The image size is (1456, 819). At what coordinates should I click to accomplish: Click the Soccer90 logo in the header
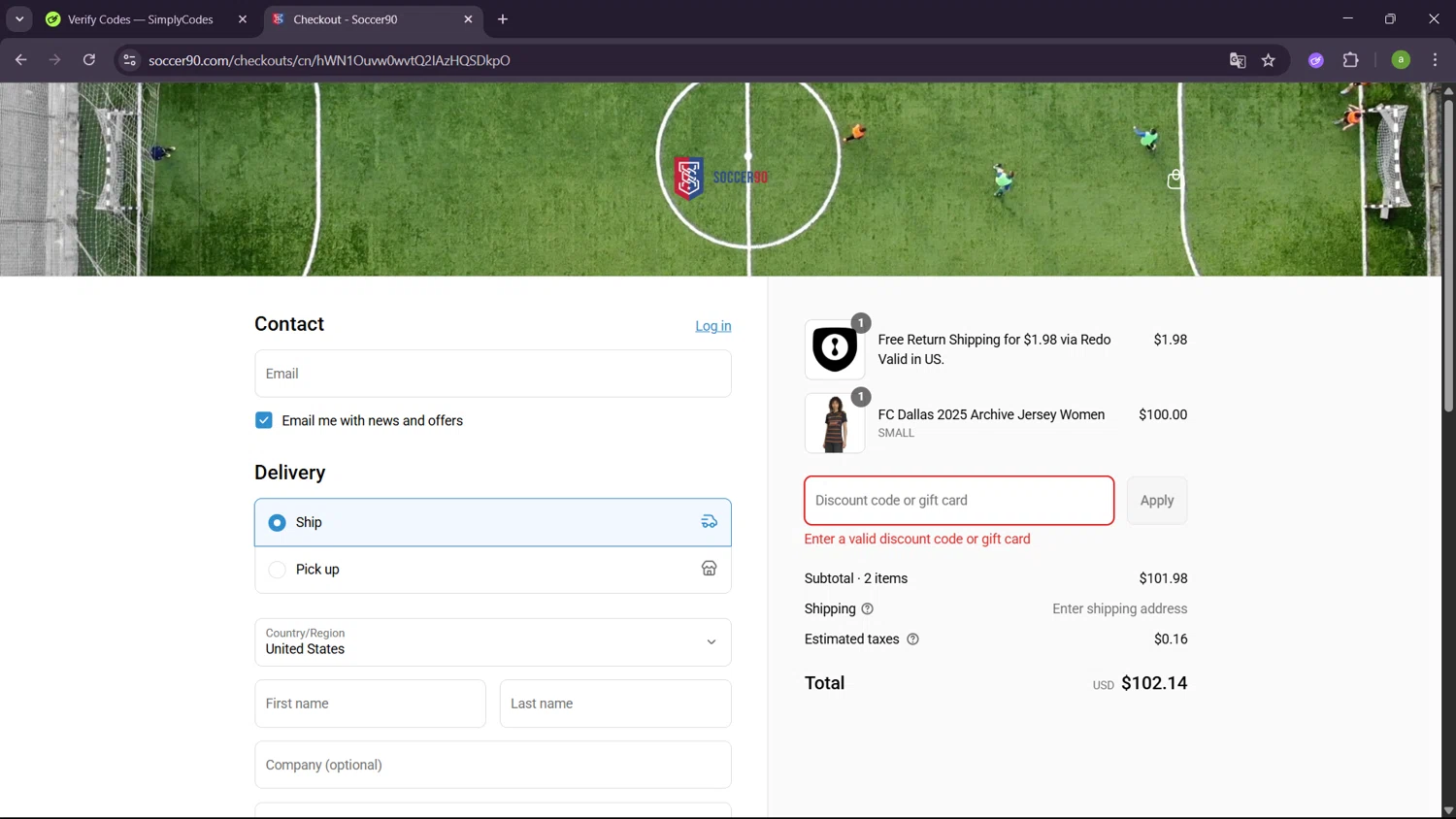(x=721, y=178)
